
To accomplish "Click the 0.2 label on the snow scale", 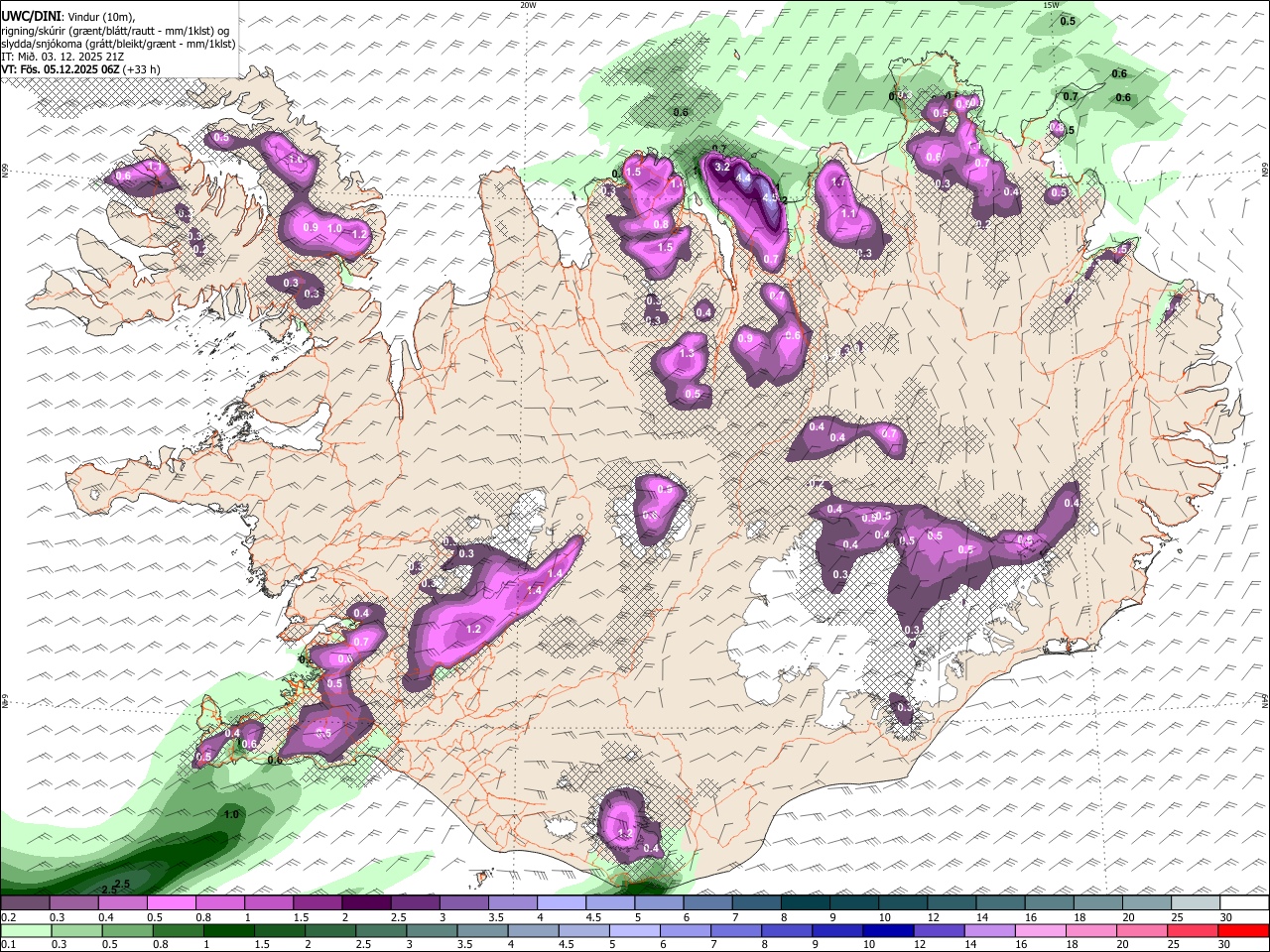I will 8,917.
